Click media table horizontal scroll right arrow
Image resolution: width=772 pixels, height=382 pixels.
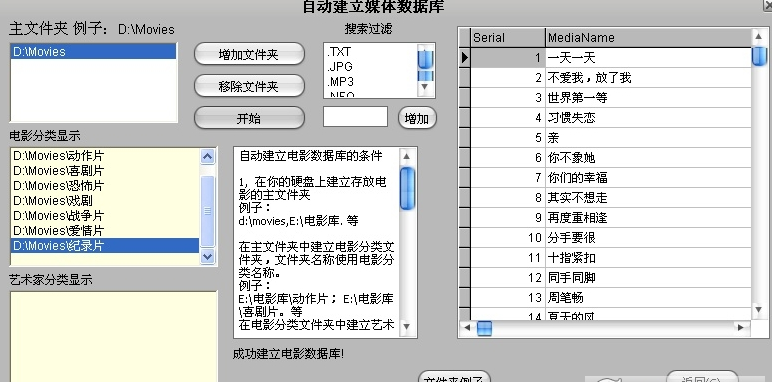click(x=740, y=327)
